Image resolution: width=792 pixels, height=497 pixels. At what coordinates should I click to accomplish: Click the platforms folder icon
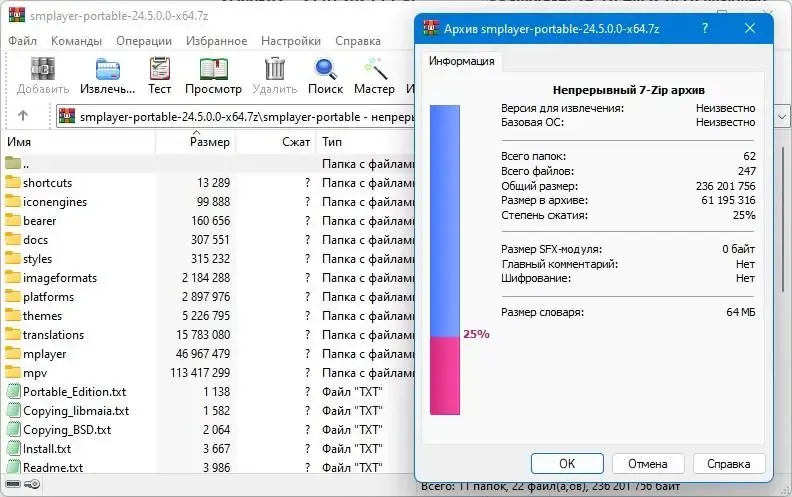click(x=13, y=296)
